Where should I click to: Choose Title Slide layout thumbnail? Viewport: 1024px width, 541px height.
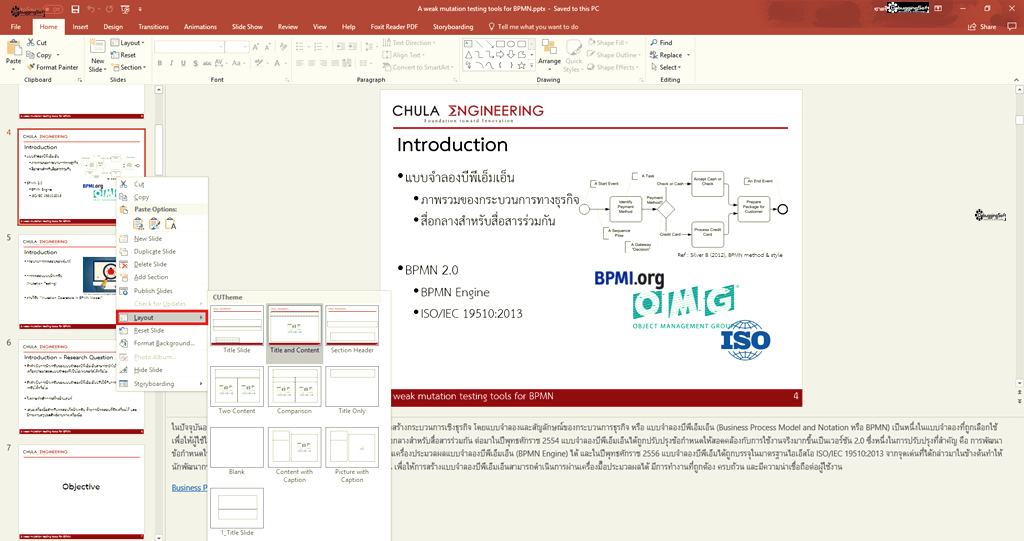237,330
